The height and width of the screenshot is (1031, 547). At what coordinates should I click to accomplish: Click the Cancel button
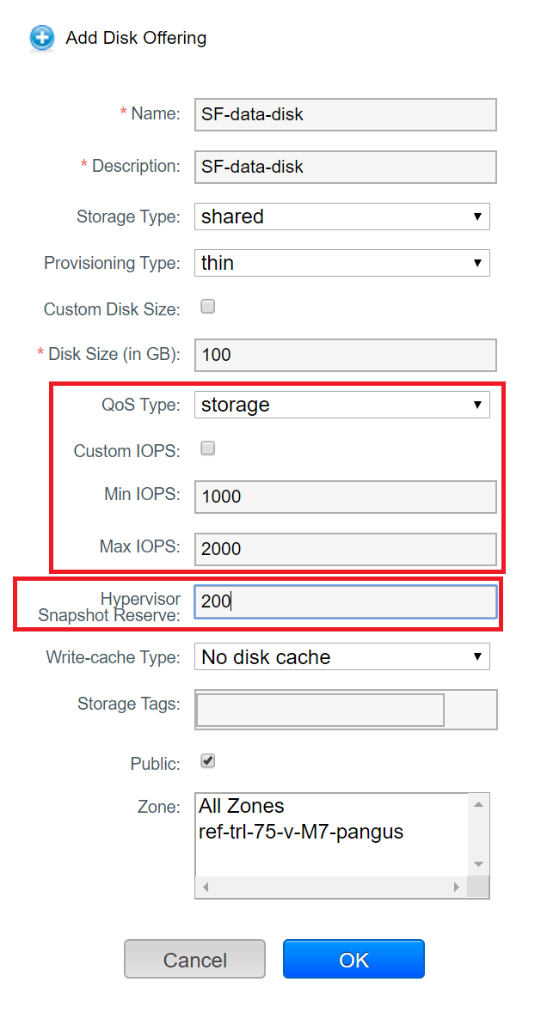click(x=195, y=959)
